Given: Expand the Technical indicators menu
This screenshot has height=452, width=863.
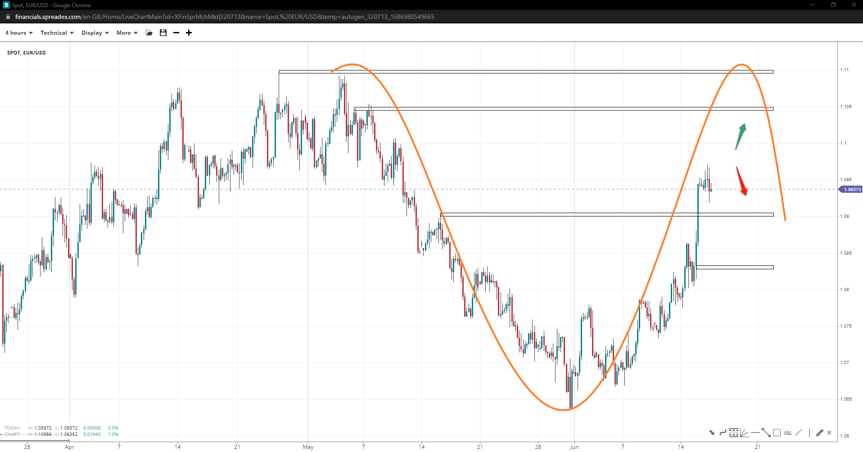Looking at the screenshot, I should (56, 33).
